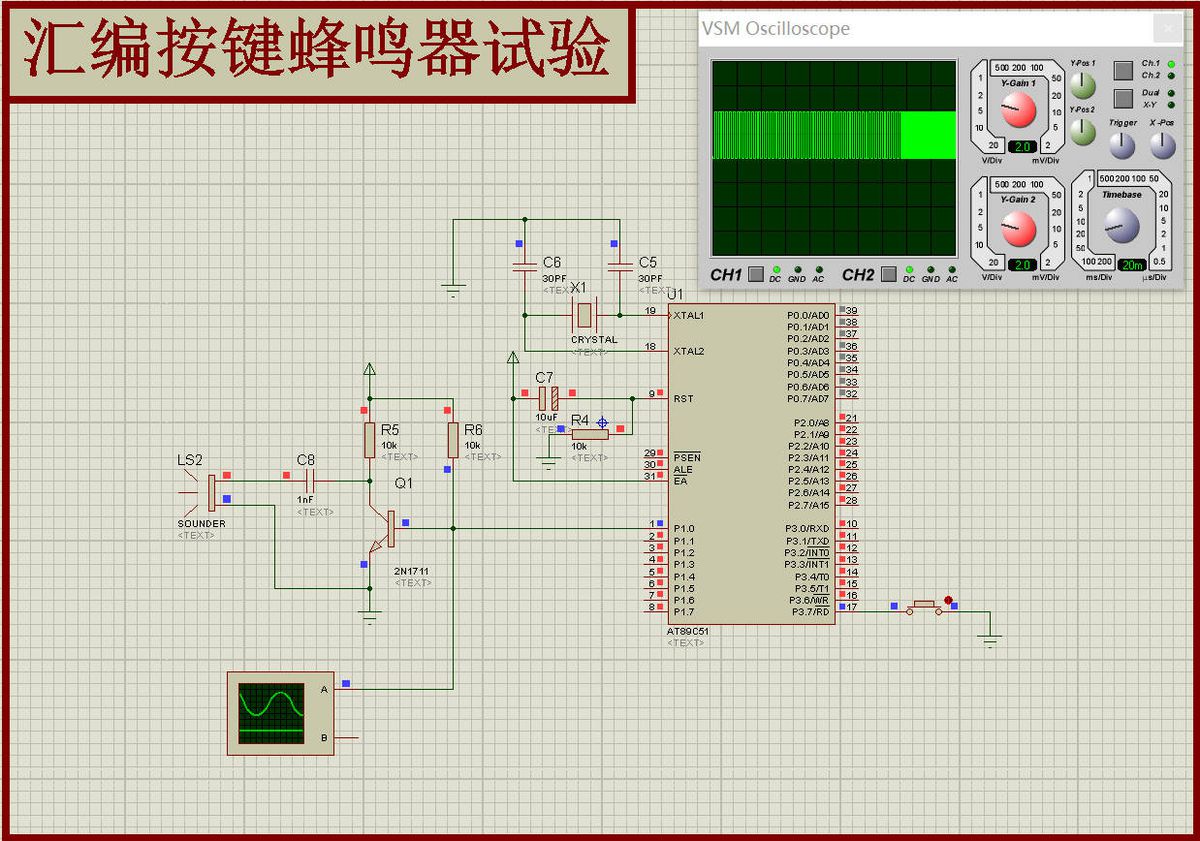Click the Y-Pos 1 green knob
1200x841 pixels.
tap(1082, 86)
